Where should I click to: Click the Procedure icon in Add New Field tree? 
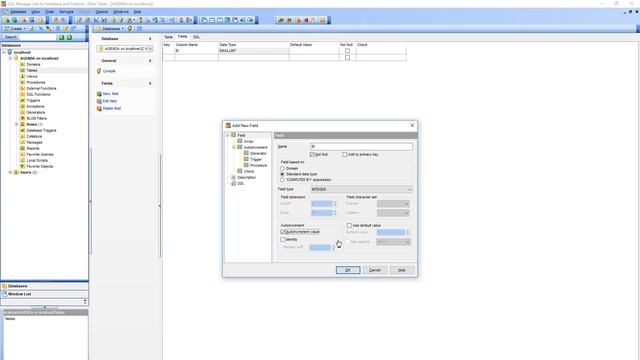point(246,165)
